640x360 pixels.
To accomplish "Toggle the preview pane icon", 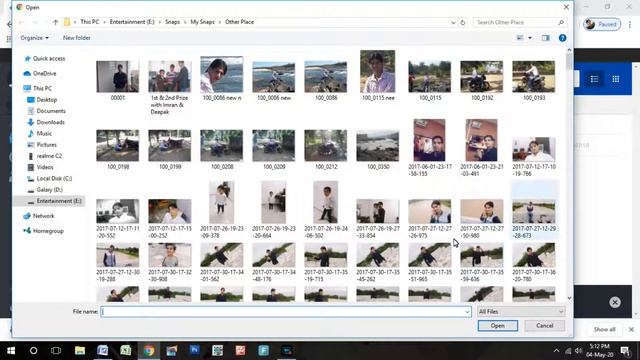I will [x=545, y=38].
